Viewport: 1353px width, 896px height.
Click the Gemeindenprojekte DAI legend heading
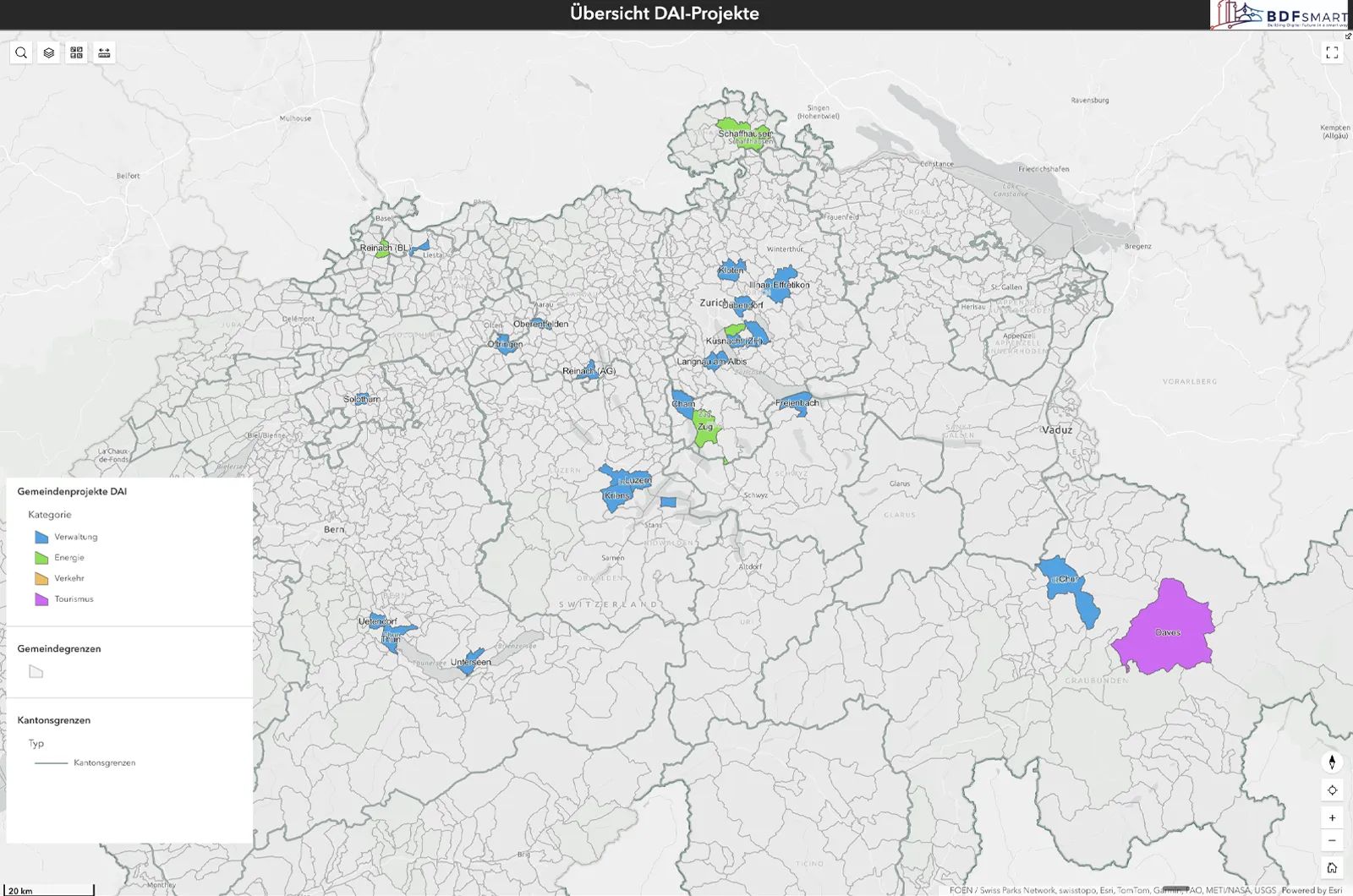[72, 491]
